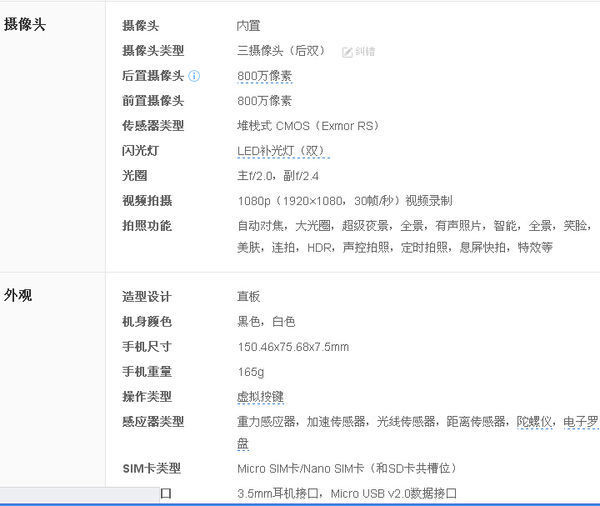Open the LED补光灯（双） link
This screenshot has height=506, width=600.
click(283, 151)
